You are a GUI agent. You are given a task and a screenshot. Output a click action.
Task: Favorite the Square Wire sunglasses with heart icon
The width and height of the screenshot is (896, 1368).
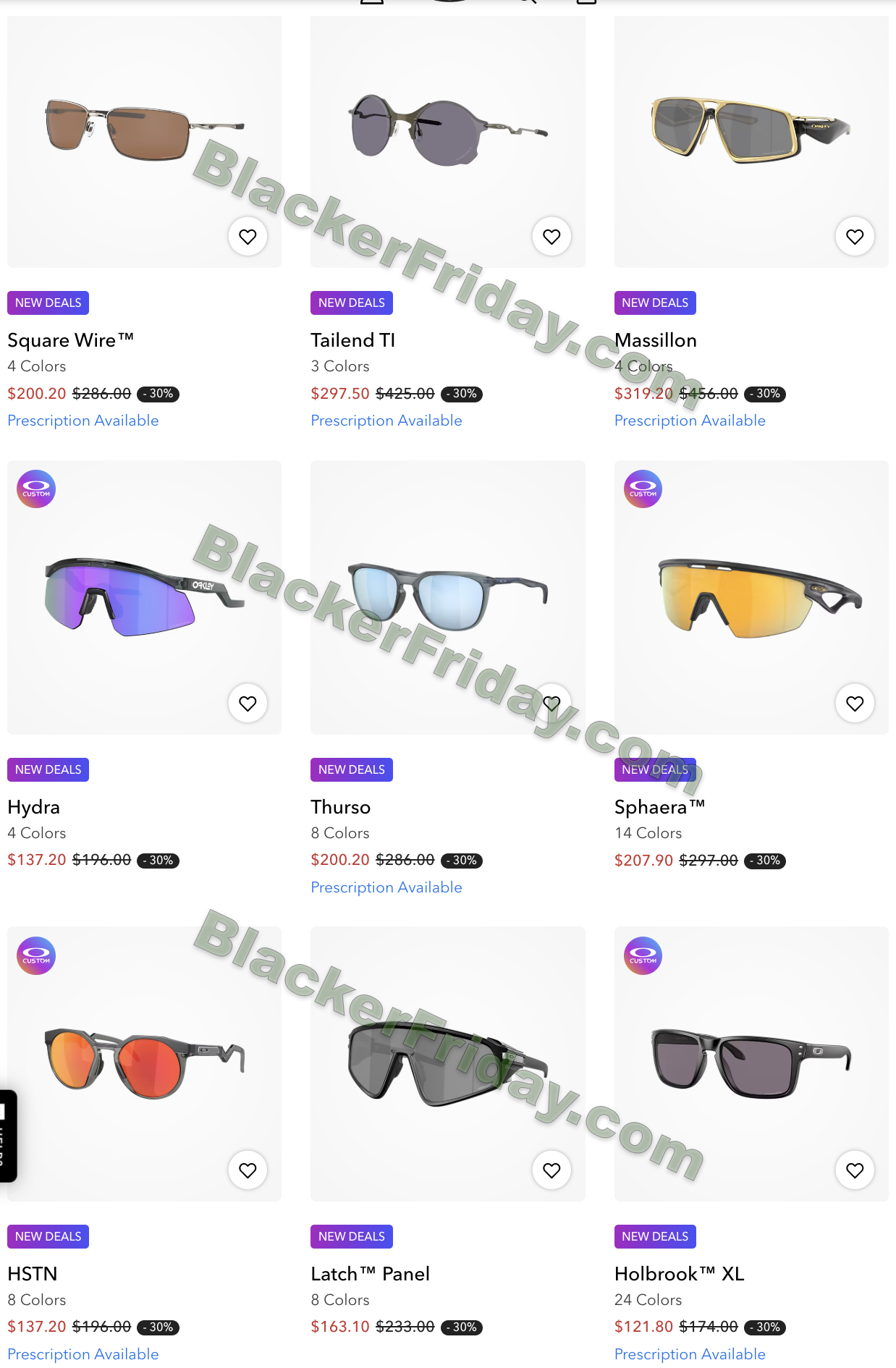(248, 236)
